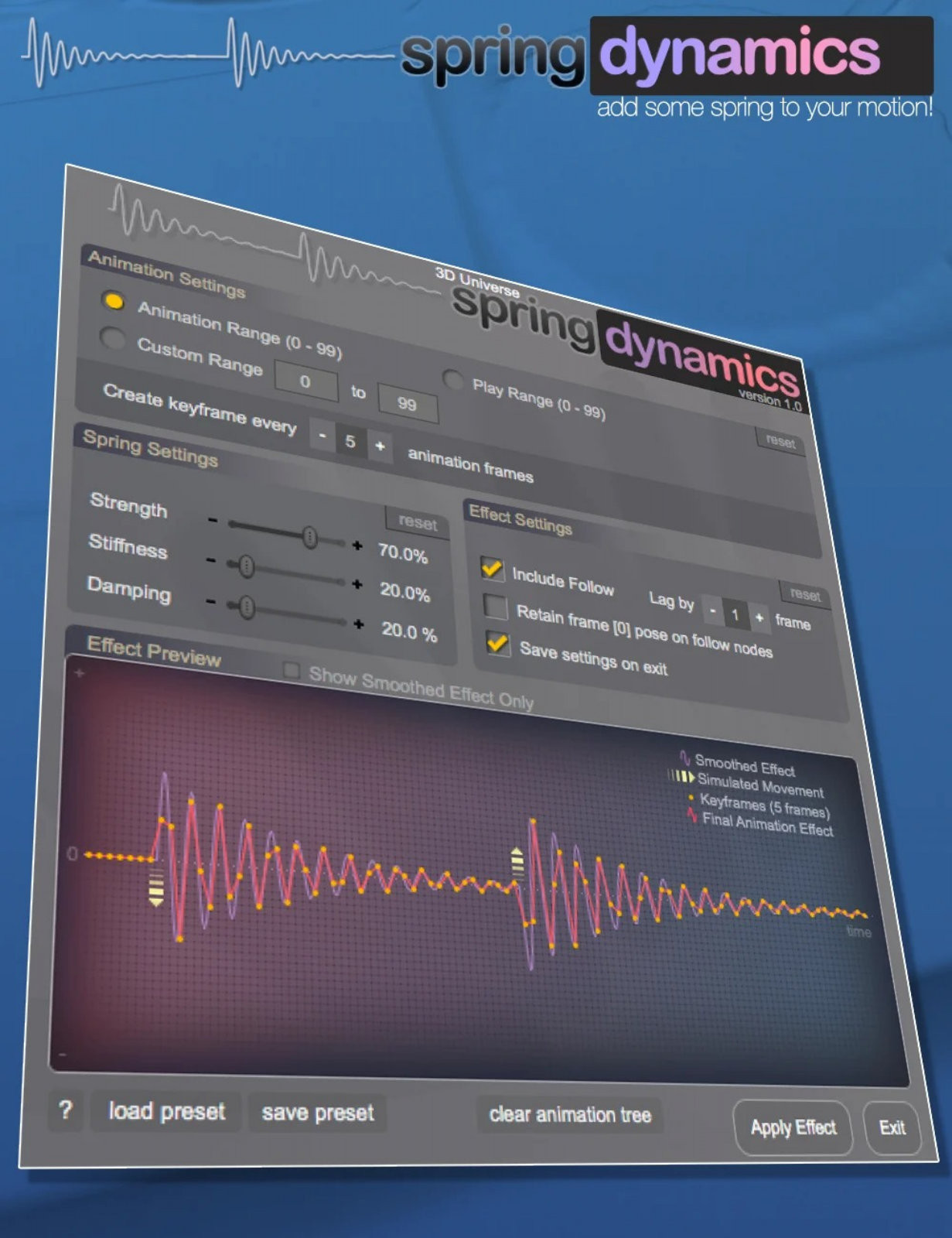Click the Damping value 20.0 %

pos(409,631)
